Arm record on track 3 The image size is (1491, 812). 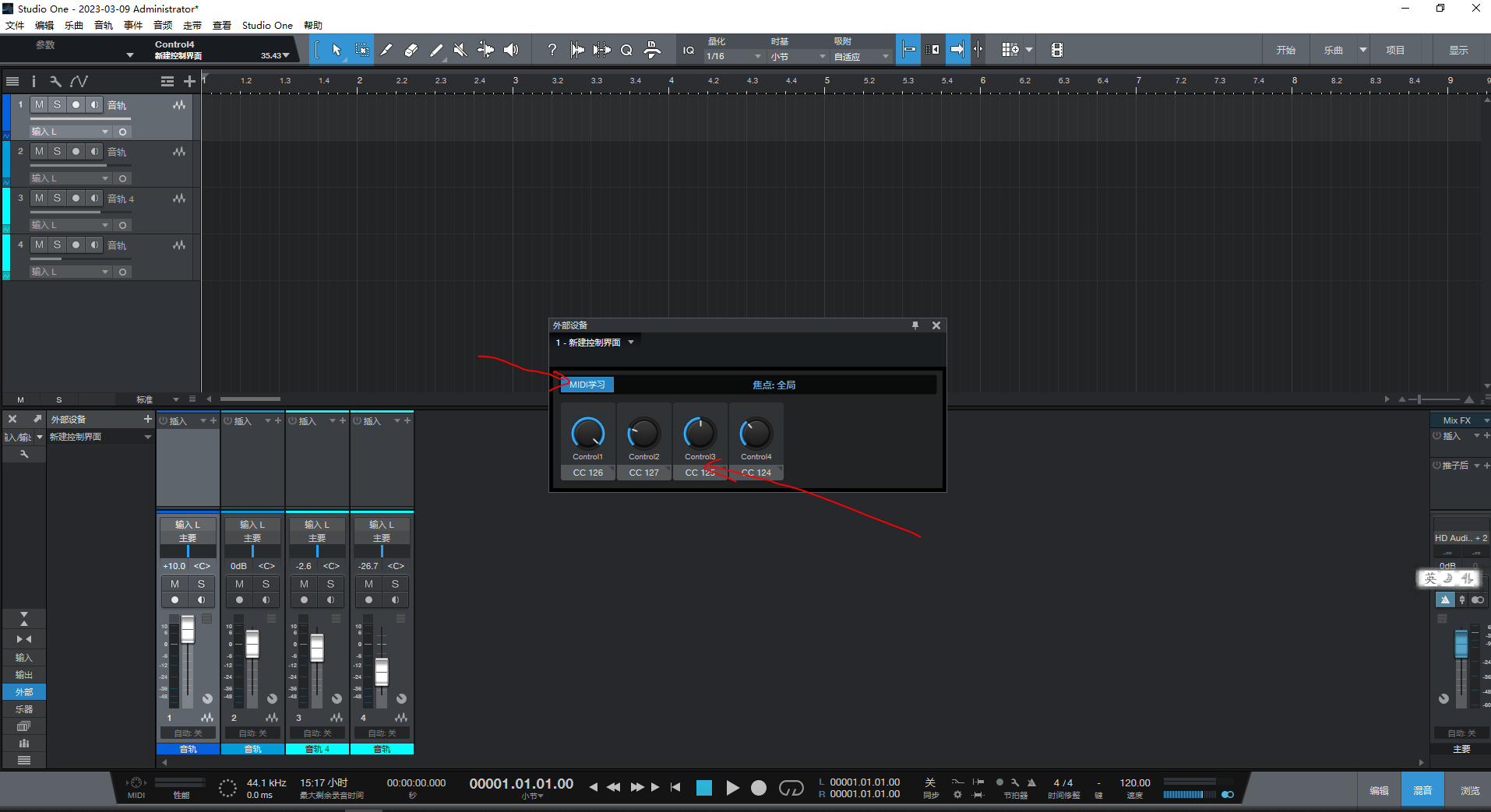(x=76, y=198)
